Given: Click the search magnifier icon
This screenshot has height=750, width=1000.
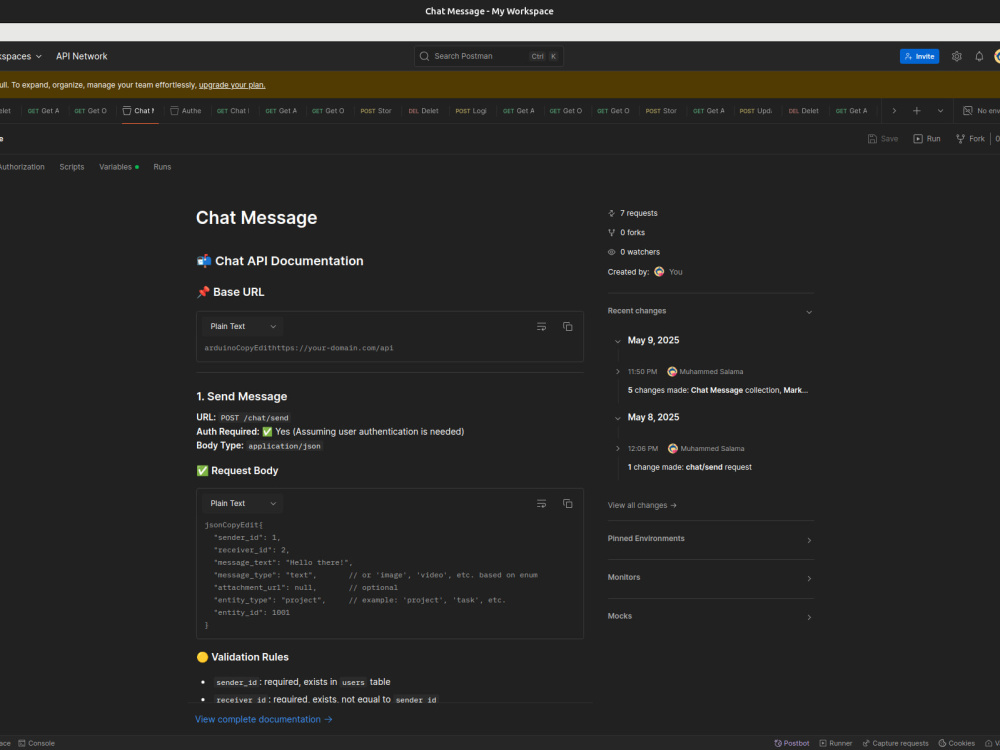Looking at the screenshot, I should point(424,56).
